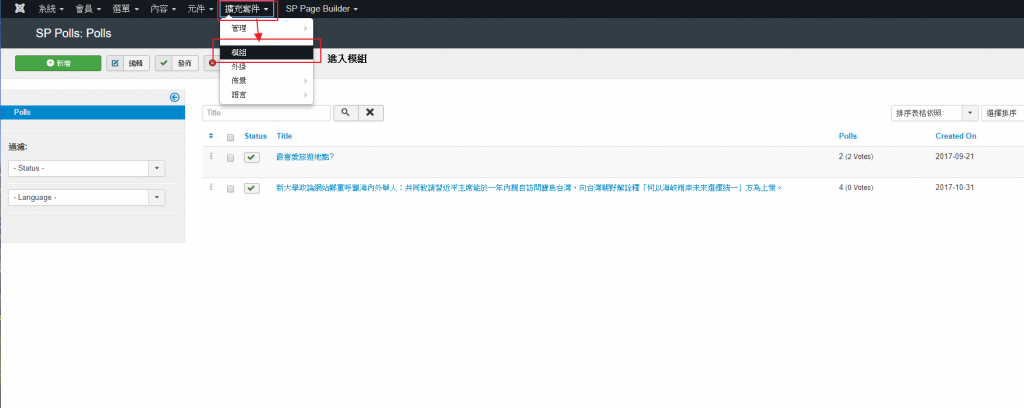Screen dimensions: 1024x408
Task: Click the green 新增 button
Action: coord(58,63)
